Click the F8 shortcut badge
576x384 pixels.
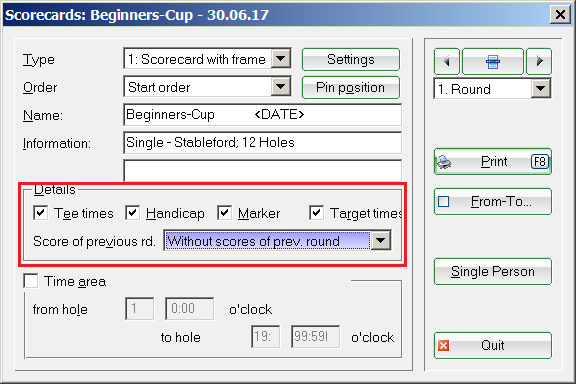pos(540,162)
